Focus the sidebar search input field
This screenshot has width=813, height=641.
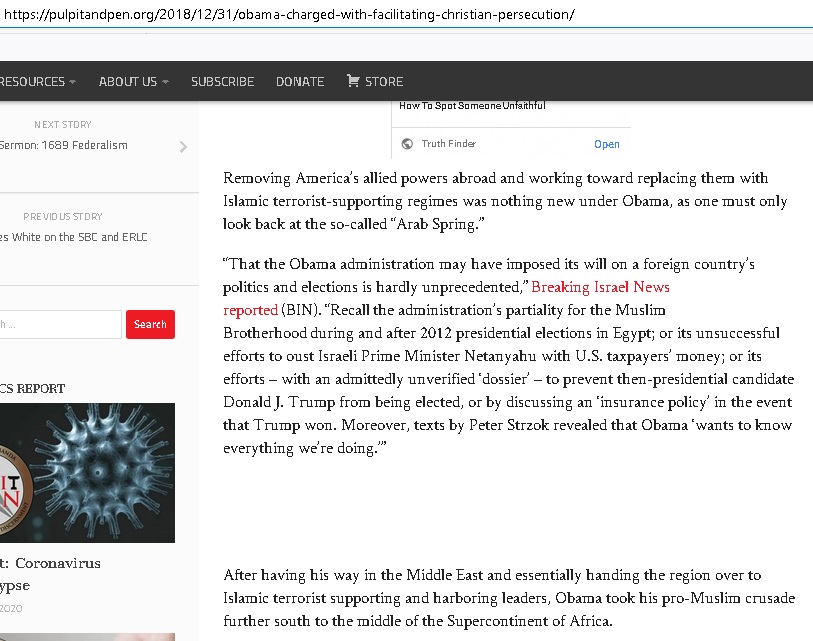60,325
